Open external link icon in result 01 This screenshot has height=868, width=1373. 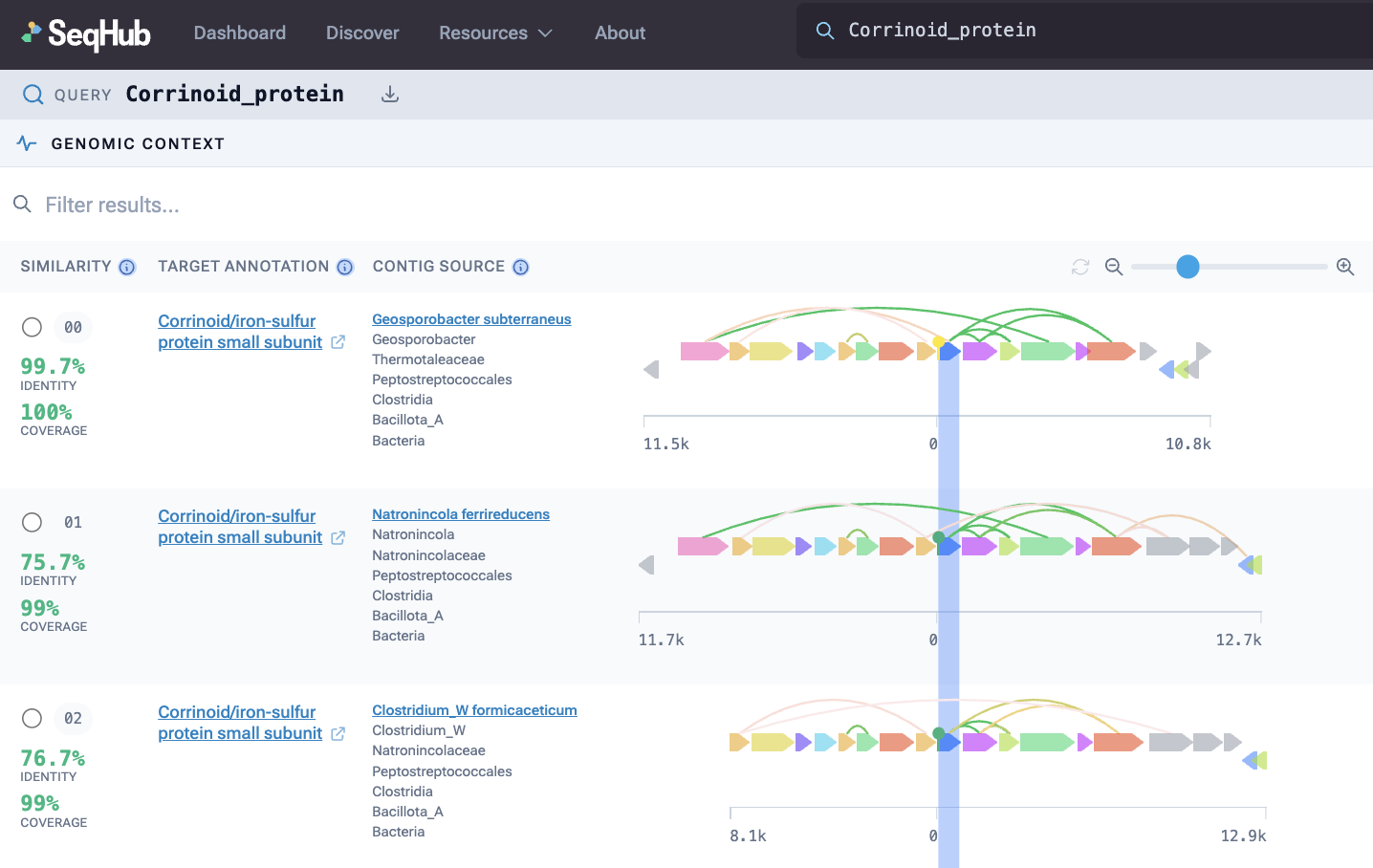[338, 538]
